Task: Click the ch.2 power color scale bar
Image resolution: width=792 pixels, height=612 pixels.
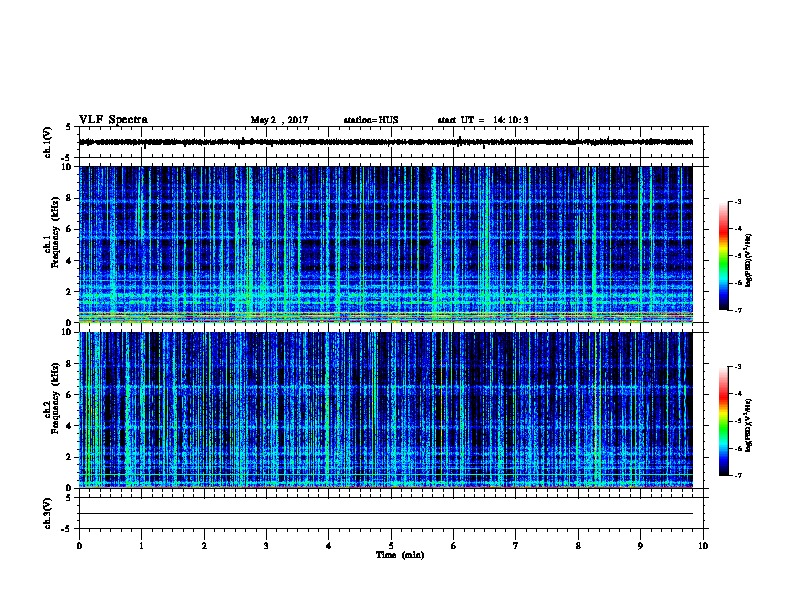Action: pos(724,421)
